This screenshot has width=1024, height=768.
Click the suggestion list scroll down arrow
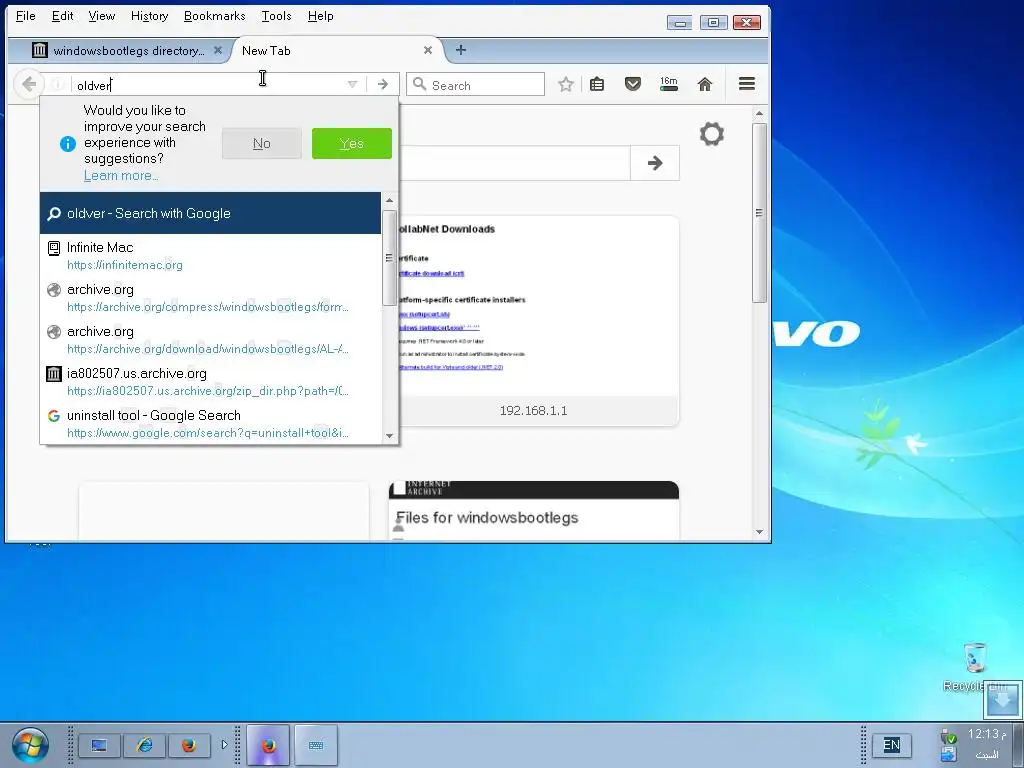click(x=390, y=436)
